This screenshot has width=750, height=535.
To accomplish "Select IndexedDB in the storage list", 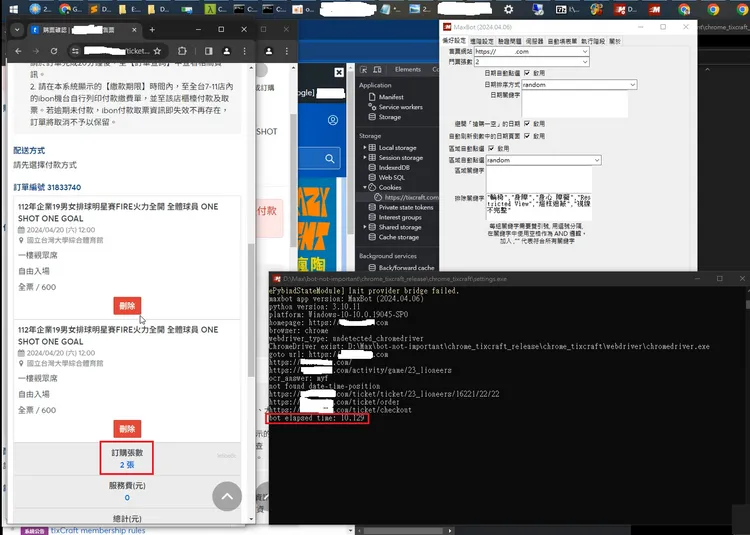I will tap(389, 167).
